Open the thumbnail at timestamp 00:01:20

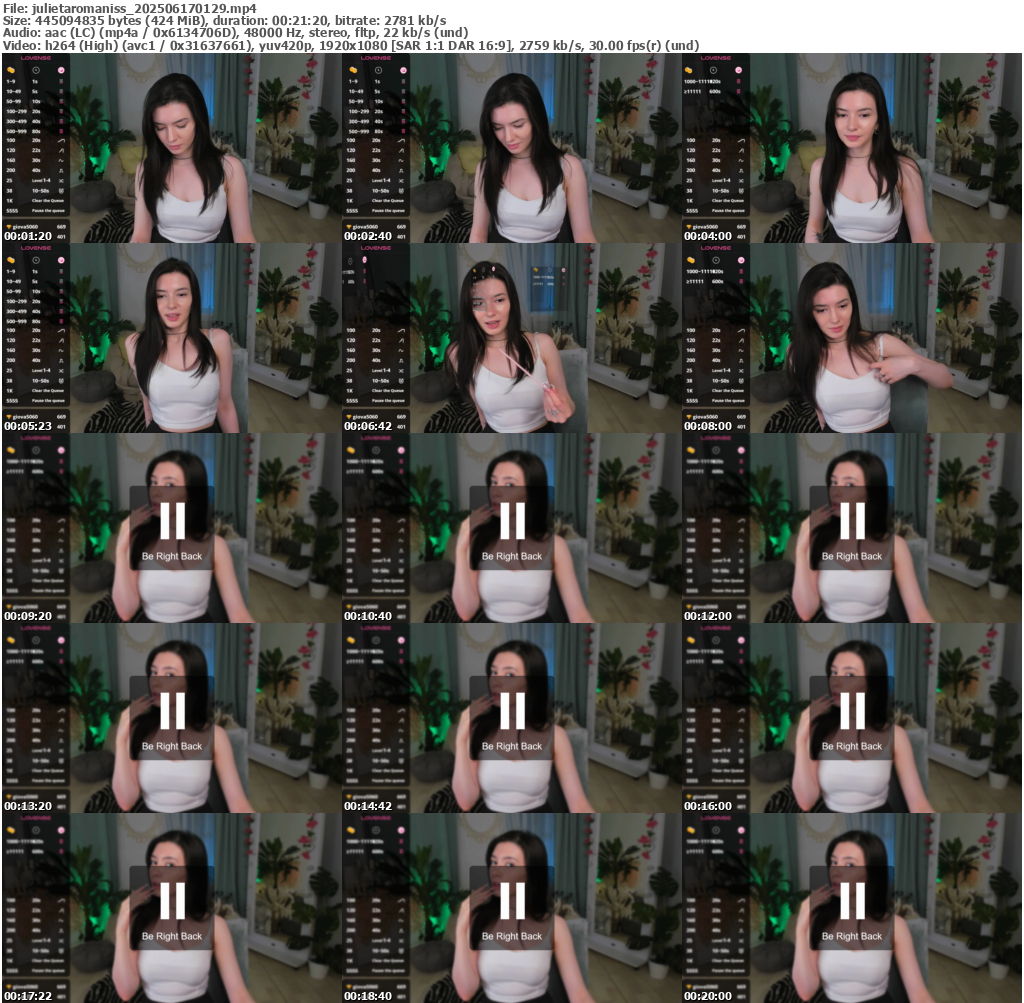(x=172, y=148)
